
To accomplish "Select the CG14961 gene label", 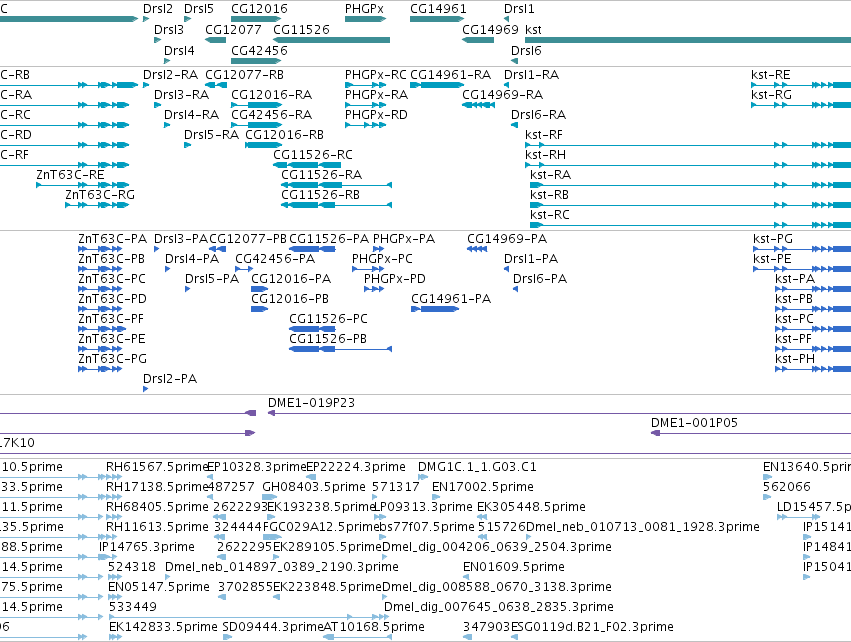I will point(438,9).
